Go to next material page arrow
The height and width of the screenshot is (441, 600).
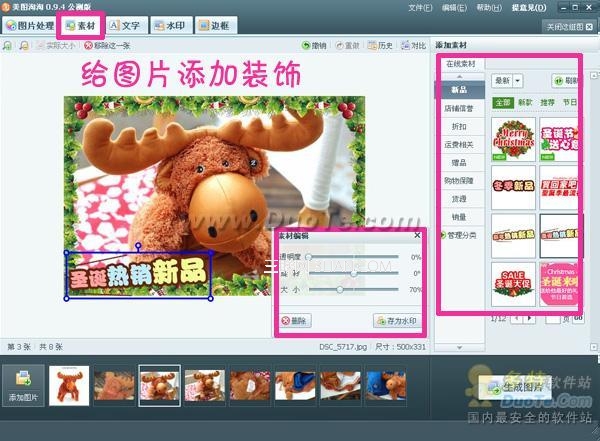[530, 318]
